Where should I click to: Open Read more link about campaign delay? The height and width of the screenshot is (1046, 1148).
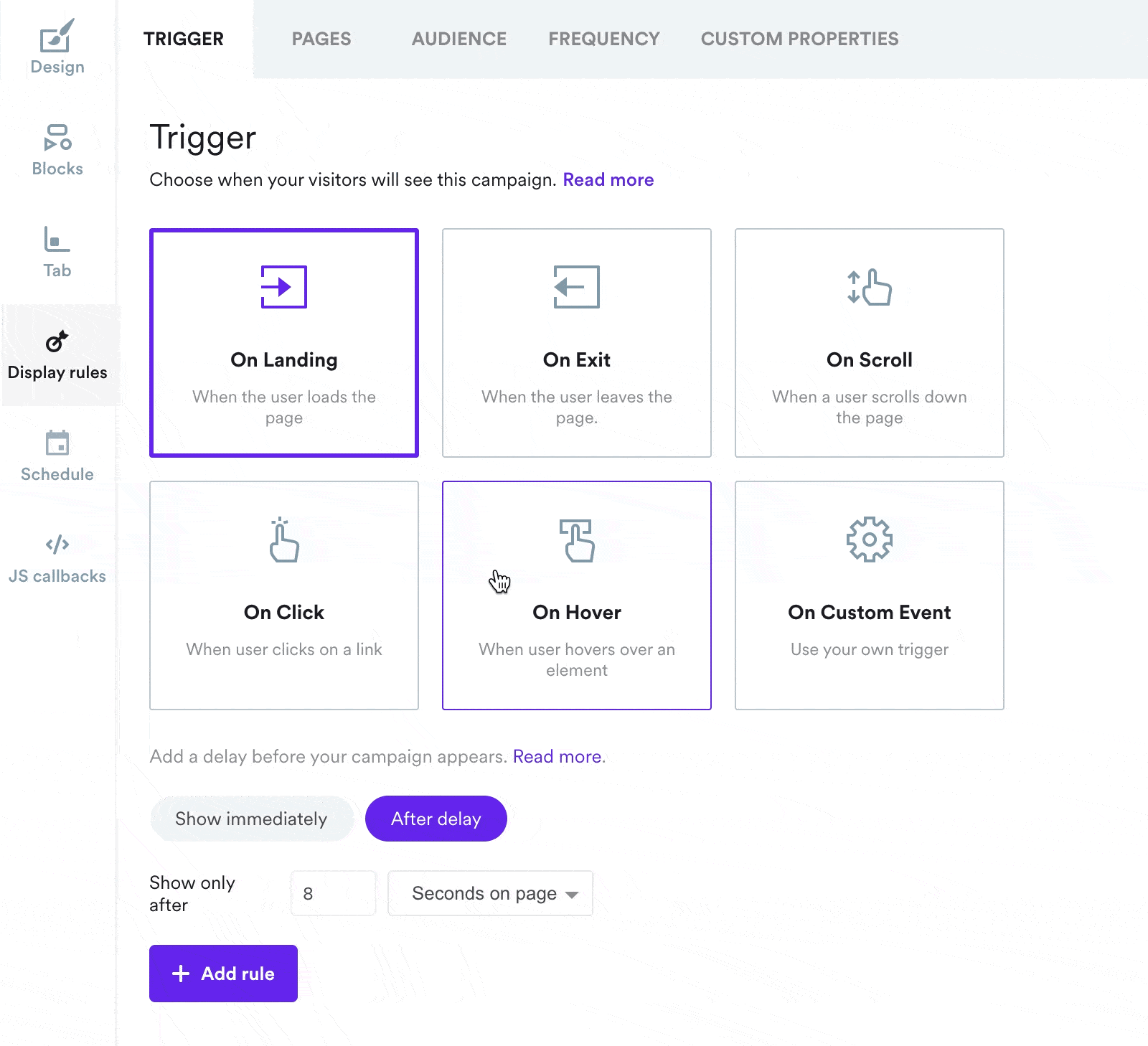[557, 757]
